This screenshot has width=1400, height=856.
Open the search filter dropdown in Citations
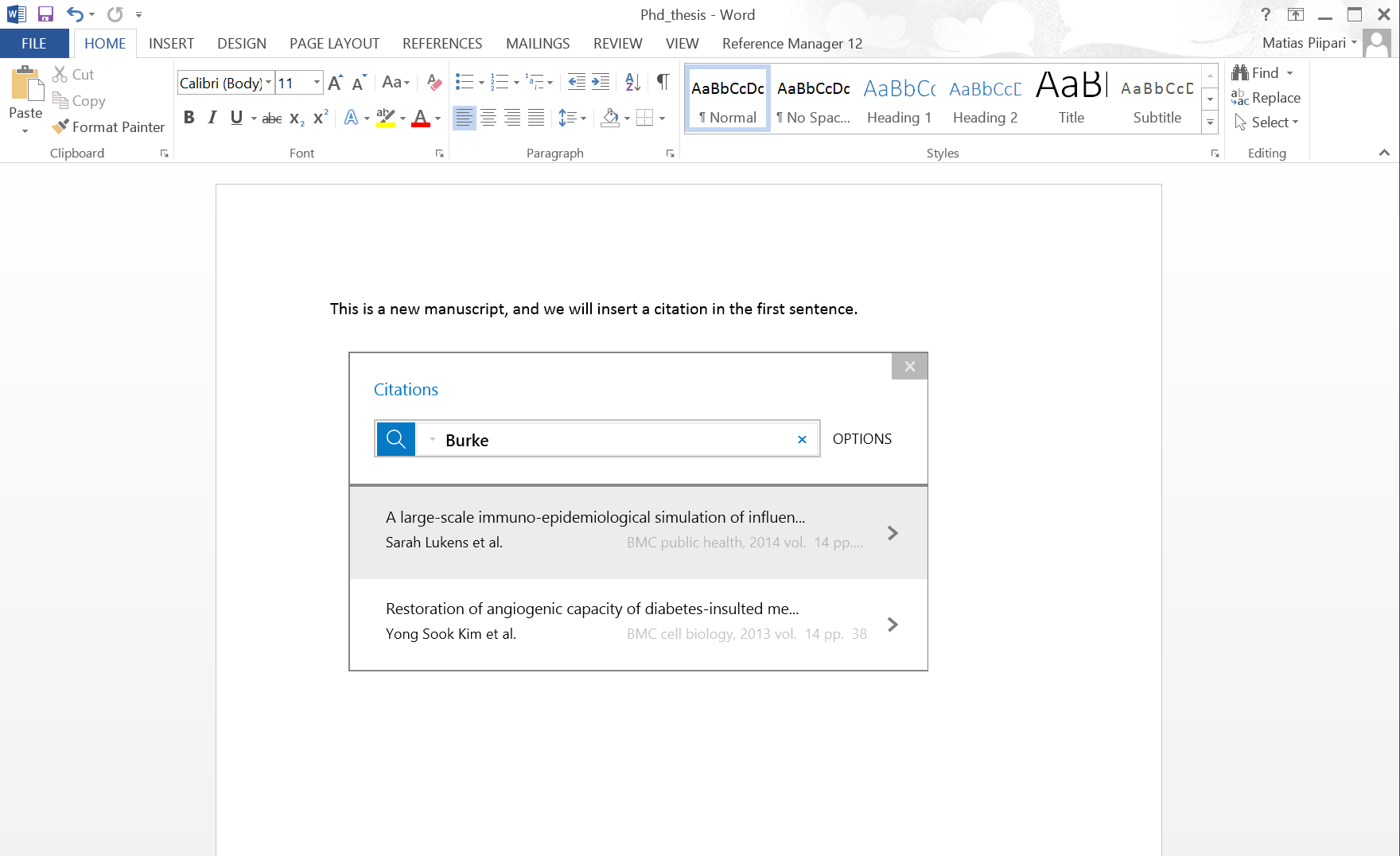click(432, 439)
